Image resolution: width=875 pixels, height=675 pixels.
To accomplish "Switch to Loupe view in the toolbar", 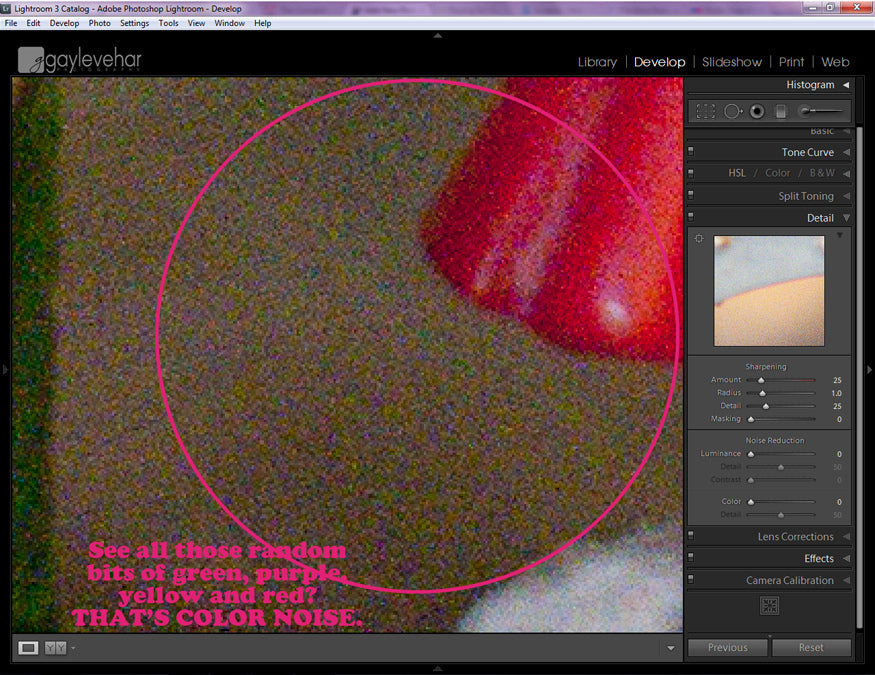I will point(29,648).
